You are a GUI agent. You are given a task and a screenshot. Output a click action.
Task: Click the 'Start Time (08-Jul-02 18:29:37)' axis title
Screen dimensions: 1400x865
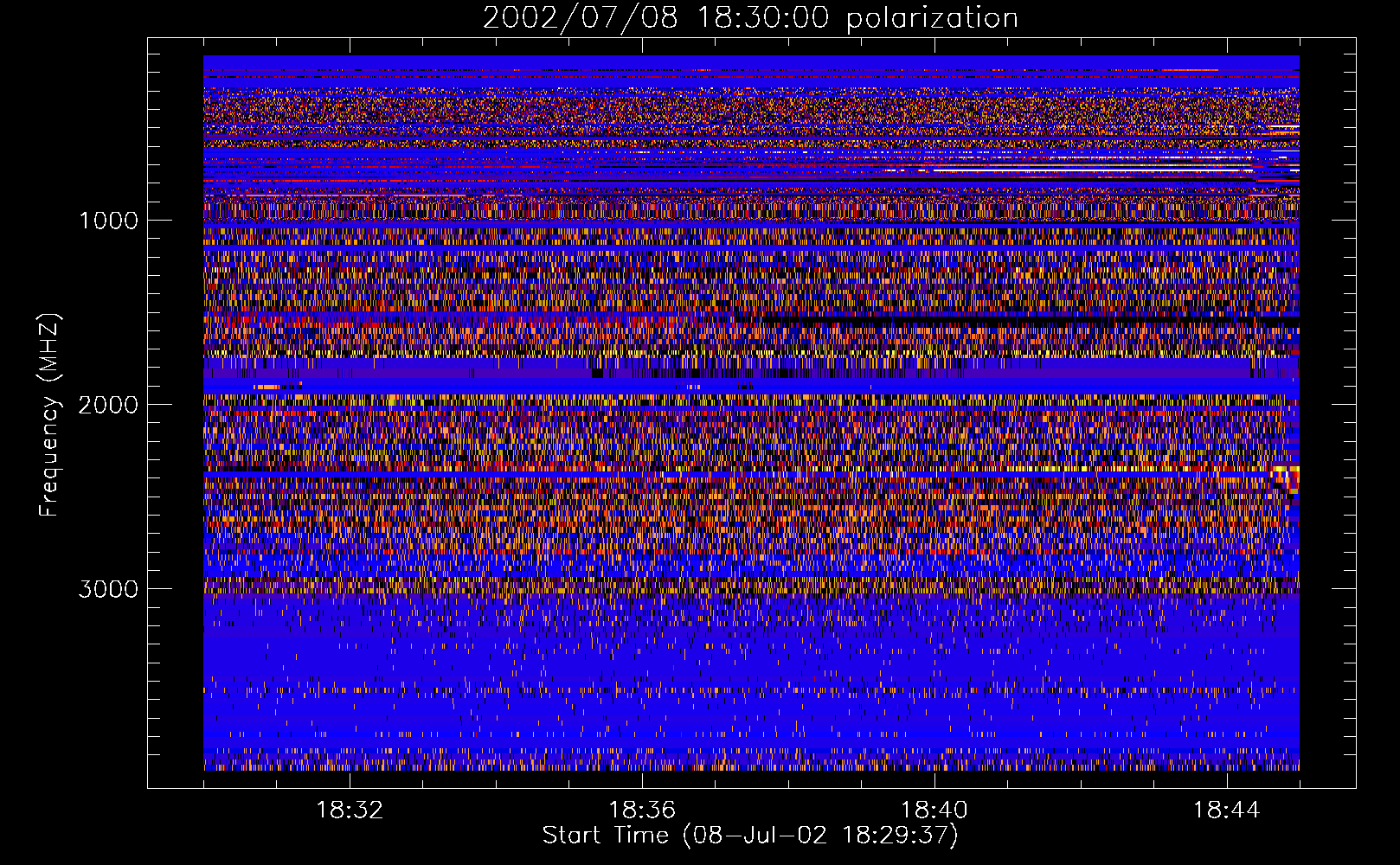pos(750,836)
